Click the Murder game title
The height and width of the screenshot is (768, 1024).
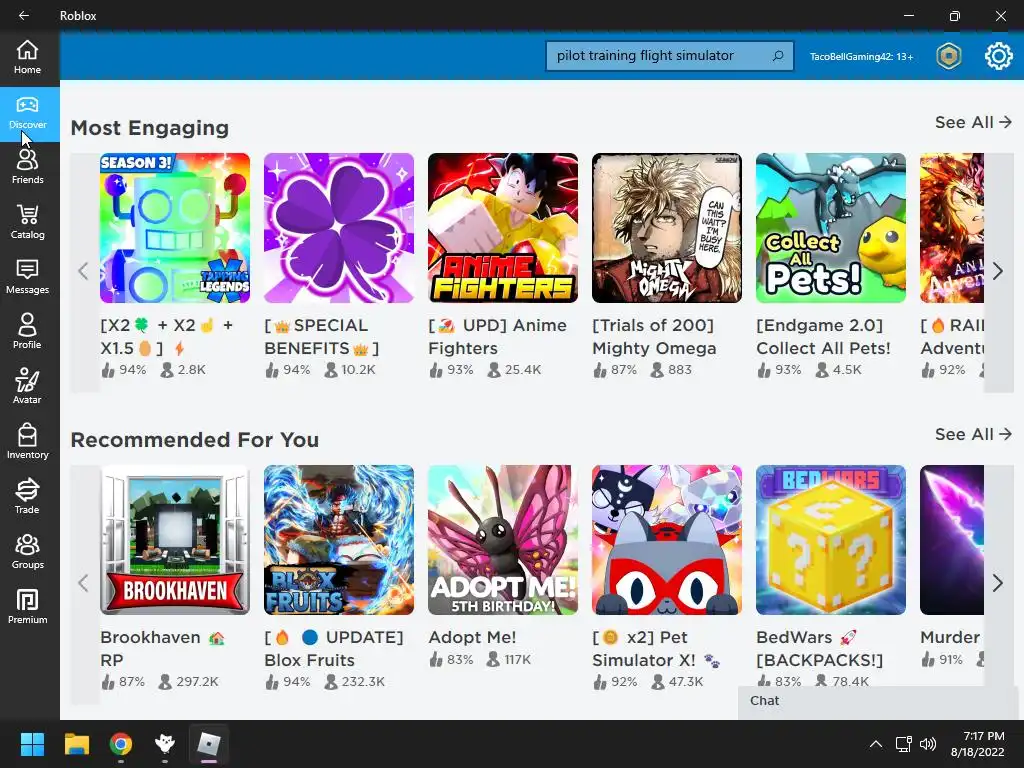[950, 637]
